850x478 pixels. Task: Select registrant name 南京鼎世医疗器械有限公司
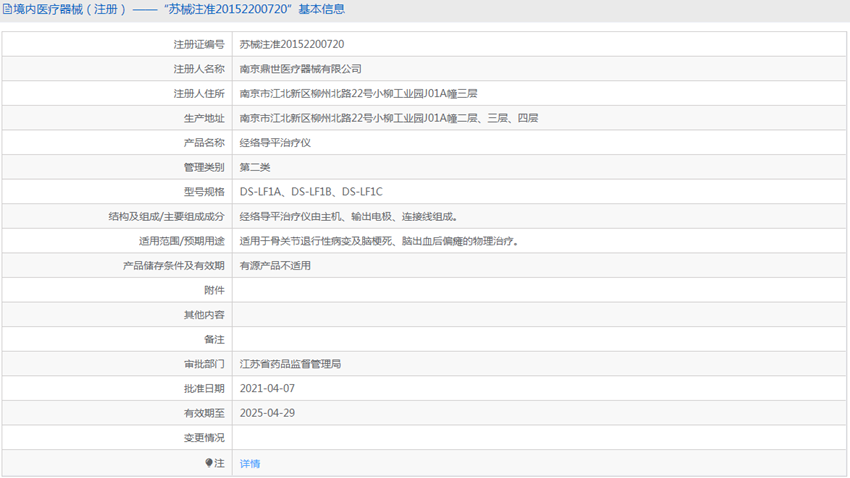click(300, 69)
